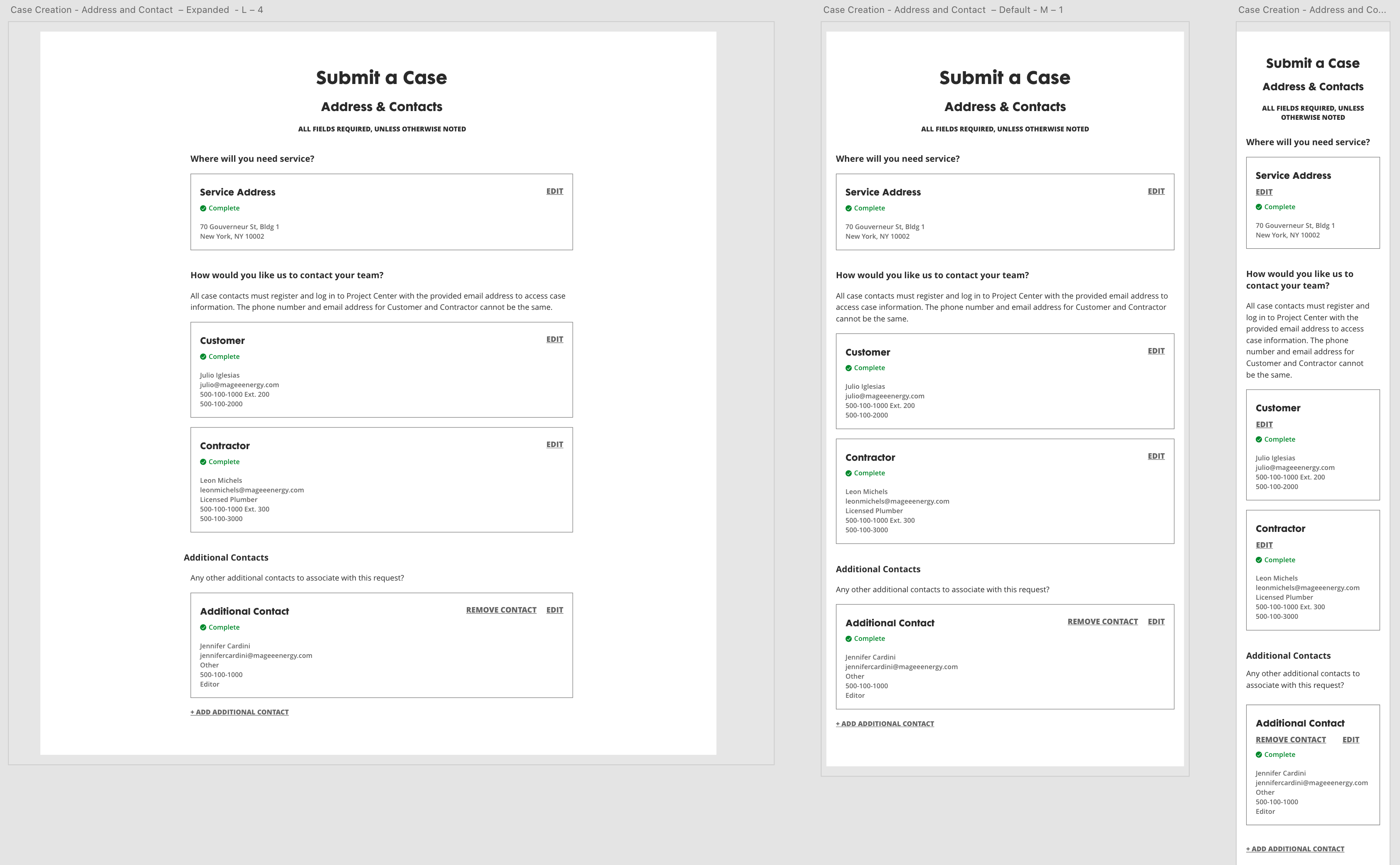Click EDIT on the Contractor card in the M – 1 artboard

(x=1156, y=456)
